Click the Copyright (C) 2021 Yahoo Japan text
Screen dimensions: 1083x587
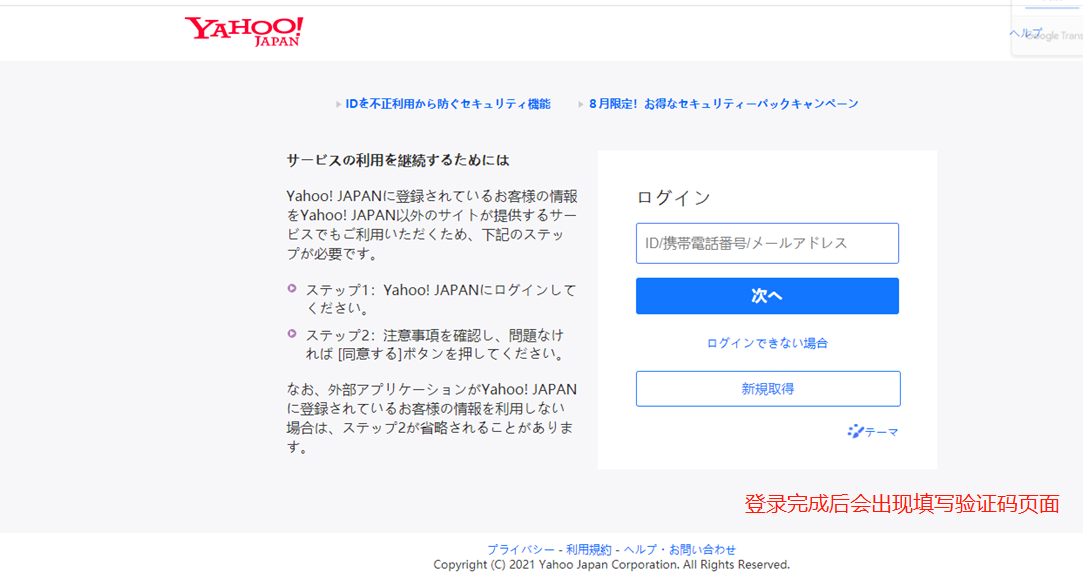coord(611,565)
